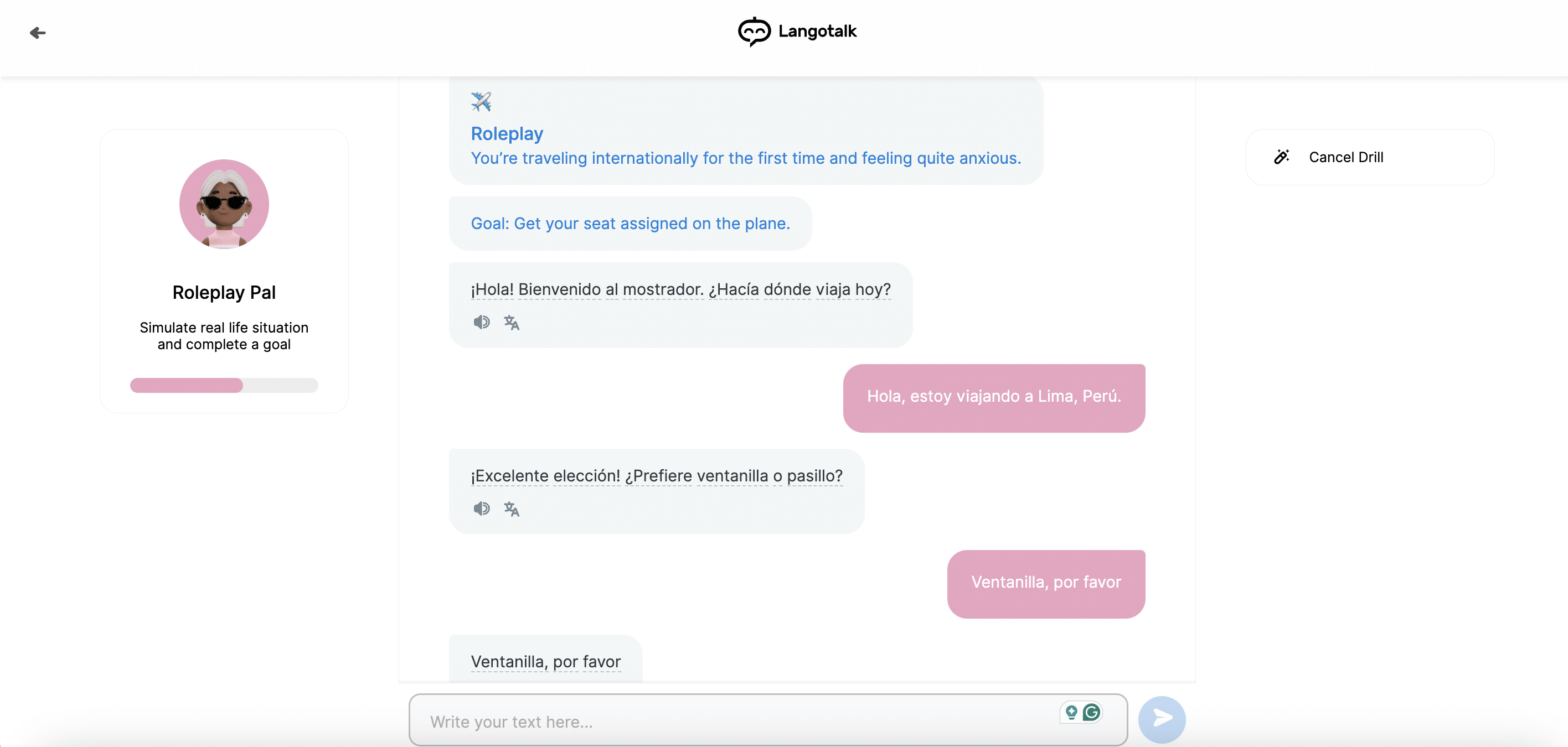Click the send message arrow button
Image resolution: width=1568 pixels, height=747 pixels.
click(x=1162, y=718)
